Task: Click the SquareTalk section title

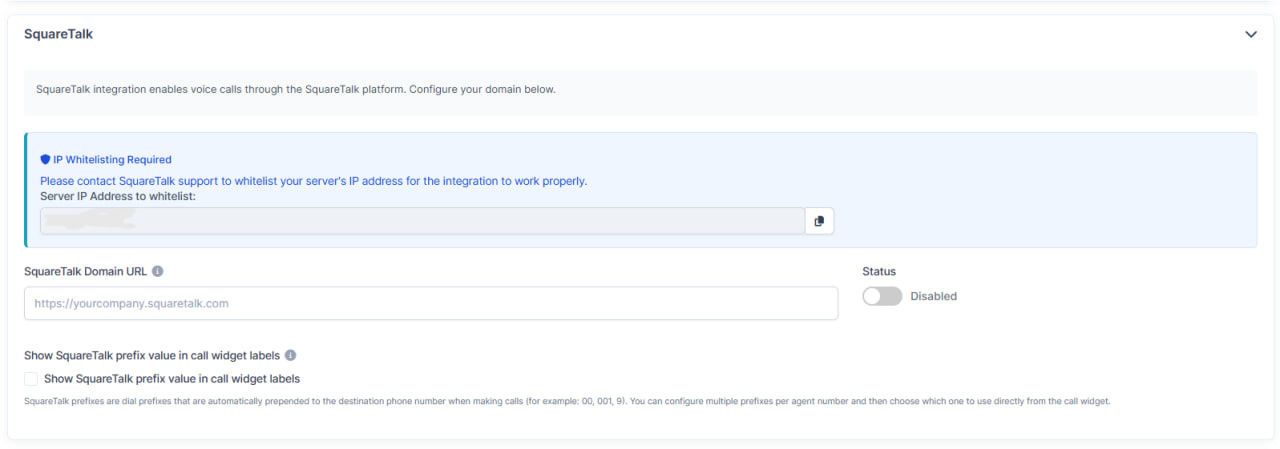Action: pos(58,34)
